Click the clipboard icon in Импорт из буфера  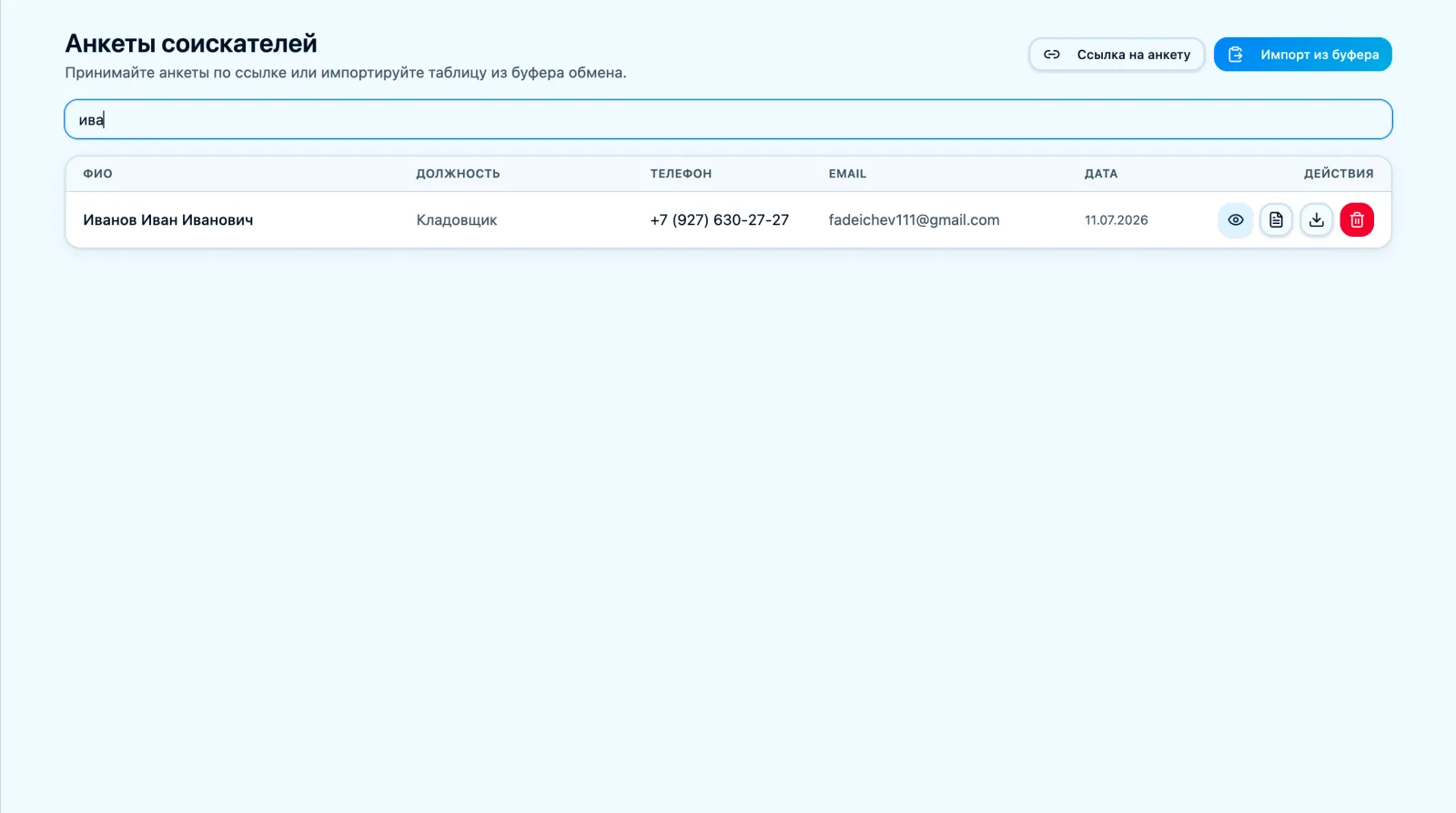click(1236, 55)
